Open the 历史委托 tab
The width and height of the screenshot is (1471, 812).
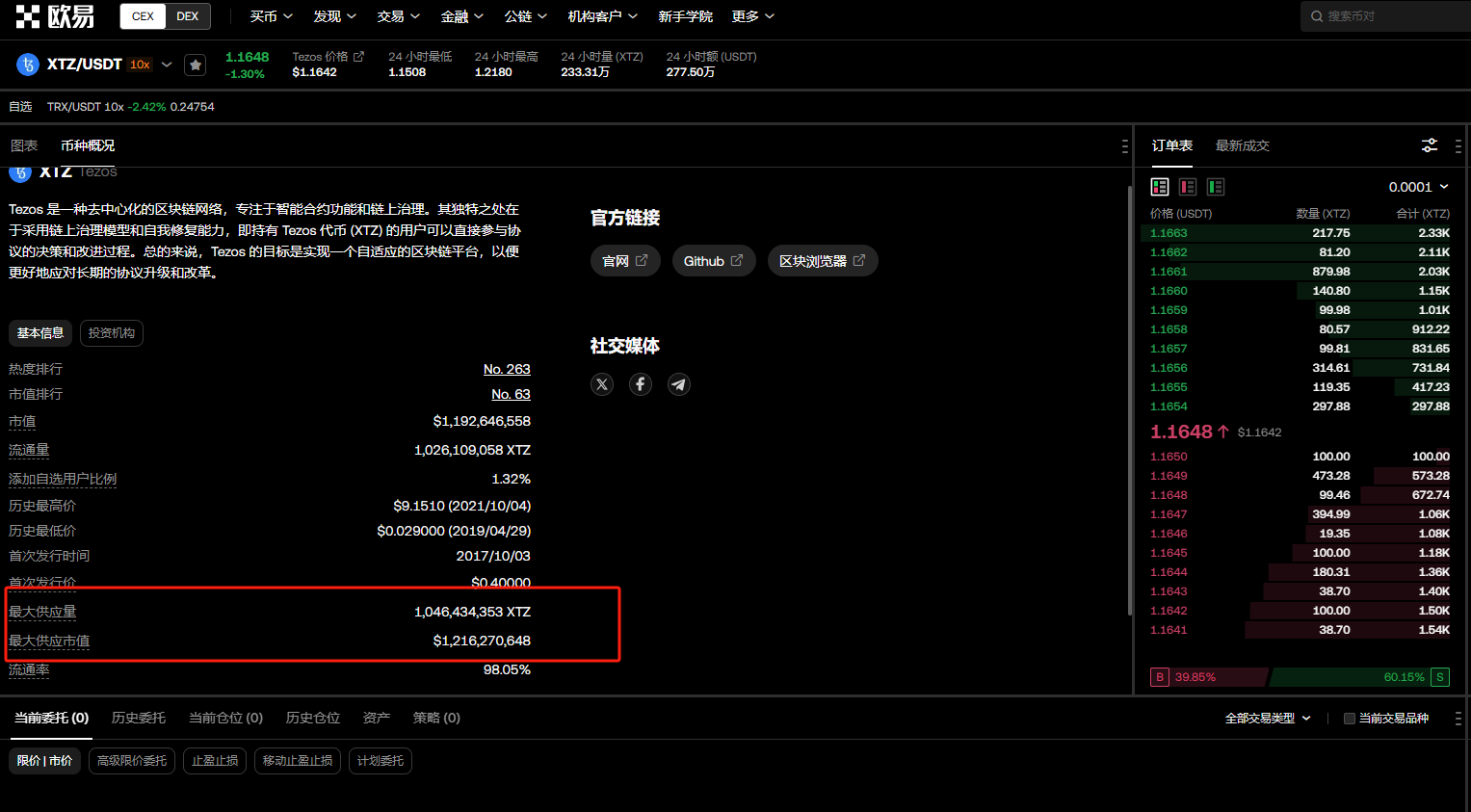[139, 718]
